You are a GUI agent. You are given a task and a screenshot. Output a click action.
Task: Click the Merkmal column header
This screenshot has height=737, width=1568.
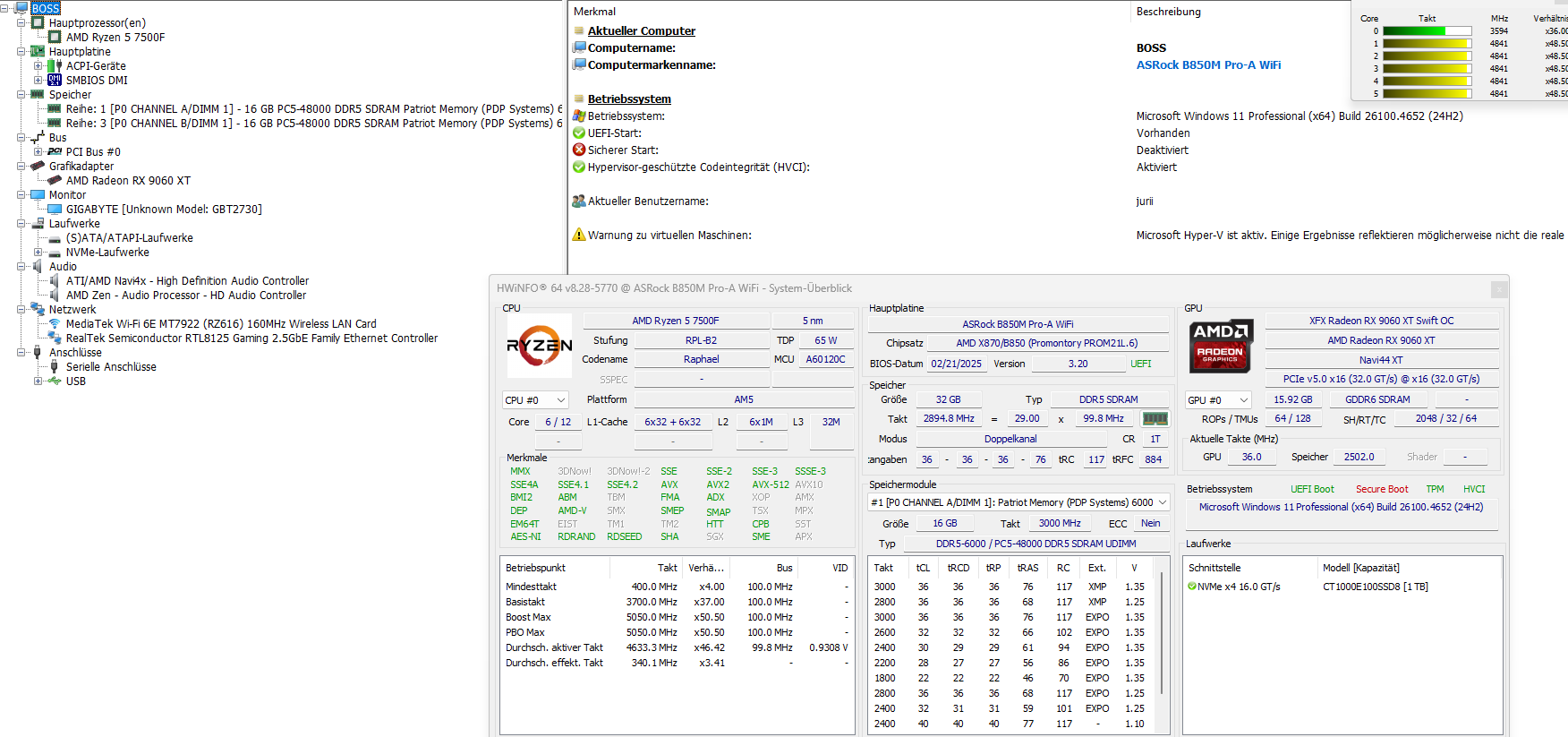594,12
